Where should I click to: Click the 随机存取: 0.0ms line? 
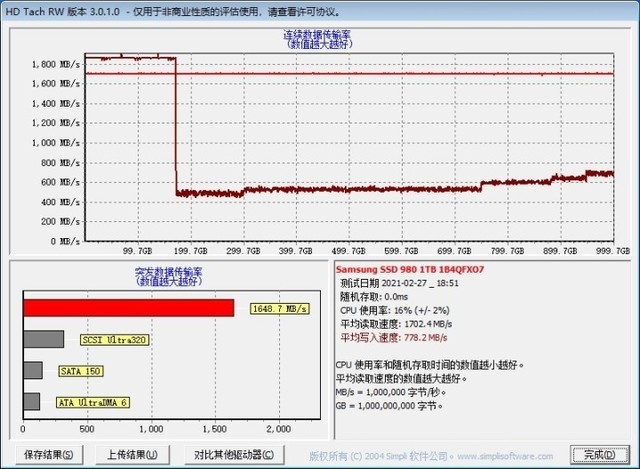pos(374,297)
